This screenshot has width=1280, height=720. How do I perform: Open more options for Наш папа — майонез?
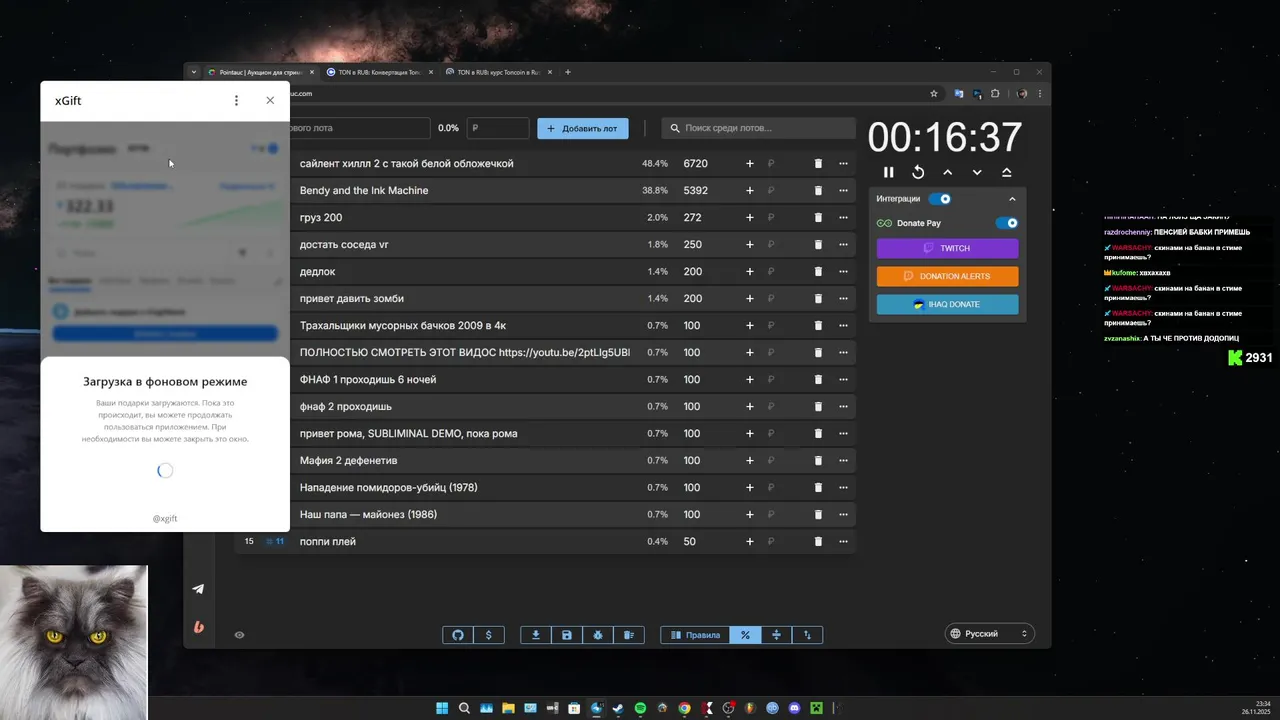point(843,514)
